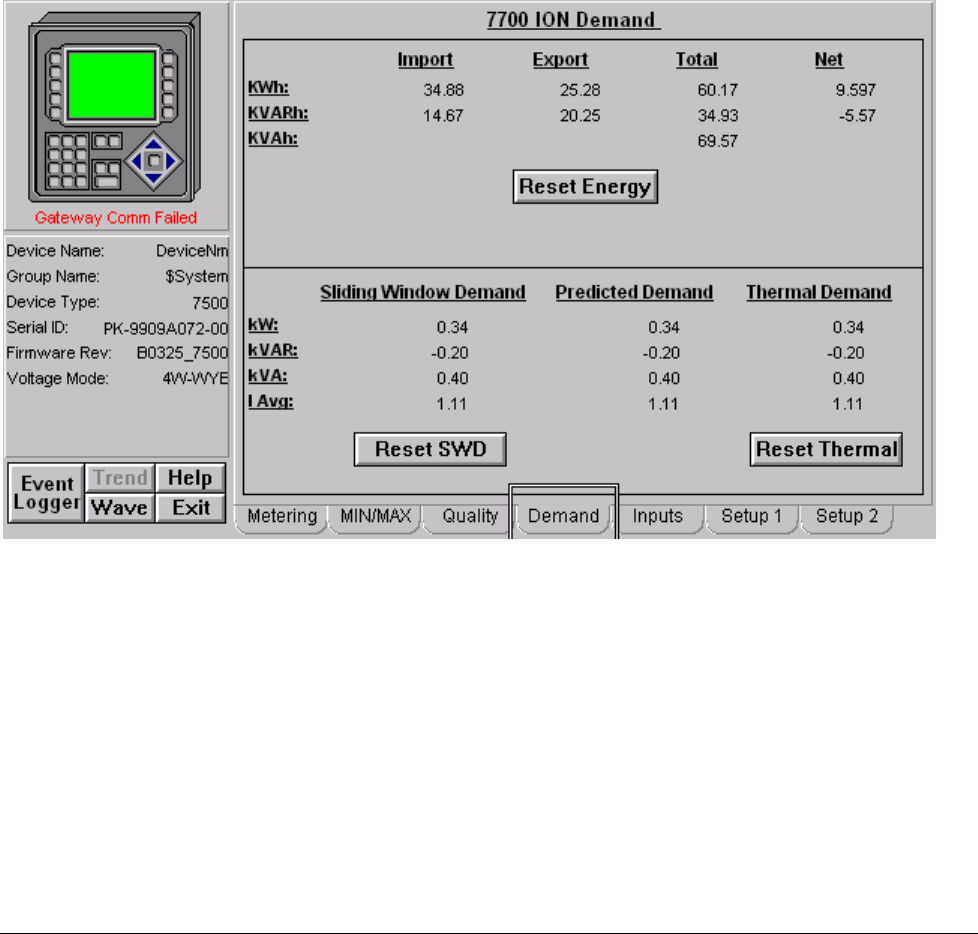Open the Setup 1 tab
Viewport: 978px width, 934px height.
752,517
